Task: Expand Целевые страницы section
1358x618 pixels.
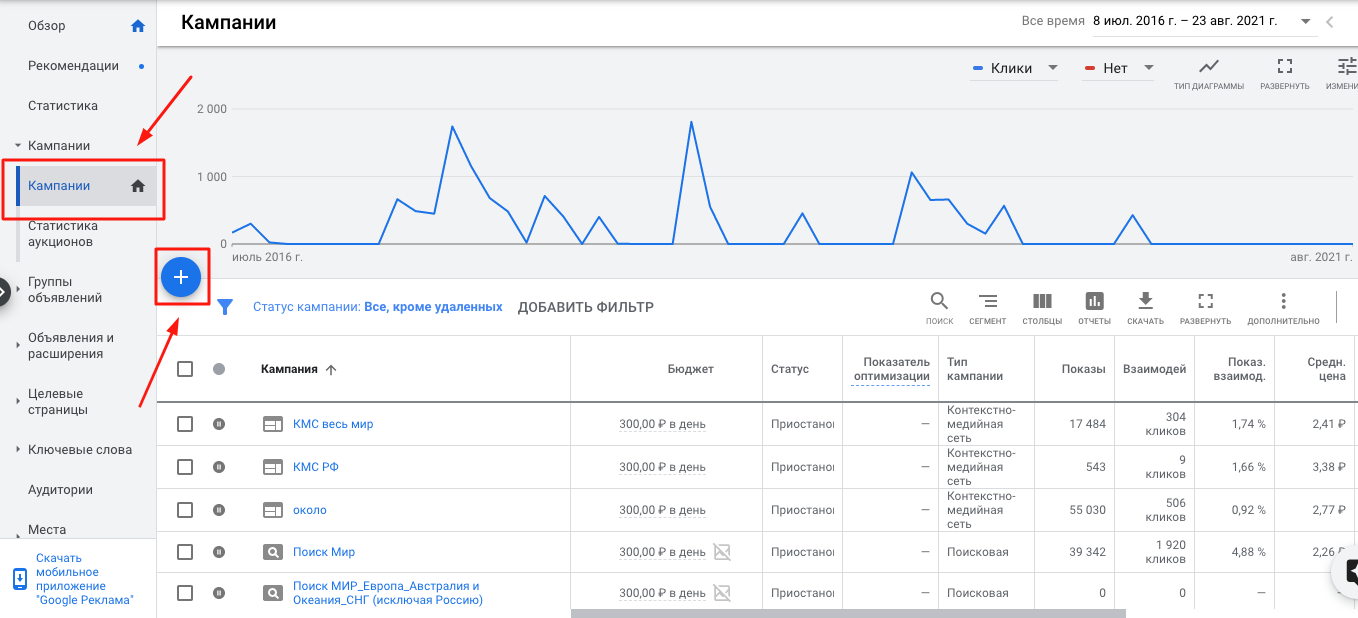Action: [17, 402]
